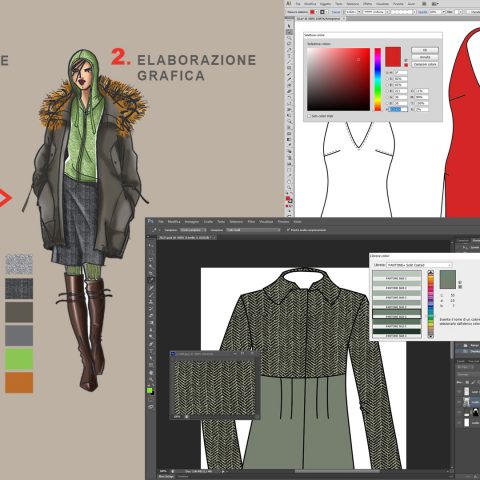Enable the Solo colori Web checkbox
Screen dimensions: 480x480
point(309,116)
